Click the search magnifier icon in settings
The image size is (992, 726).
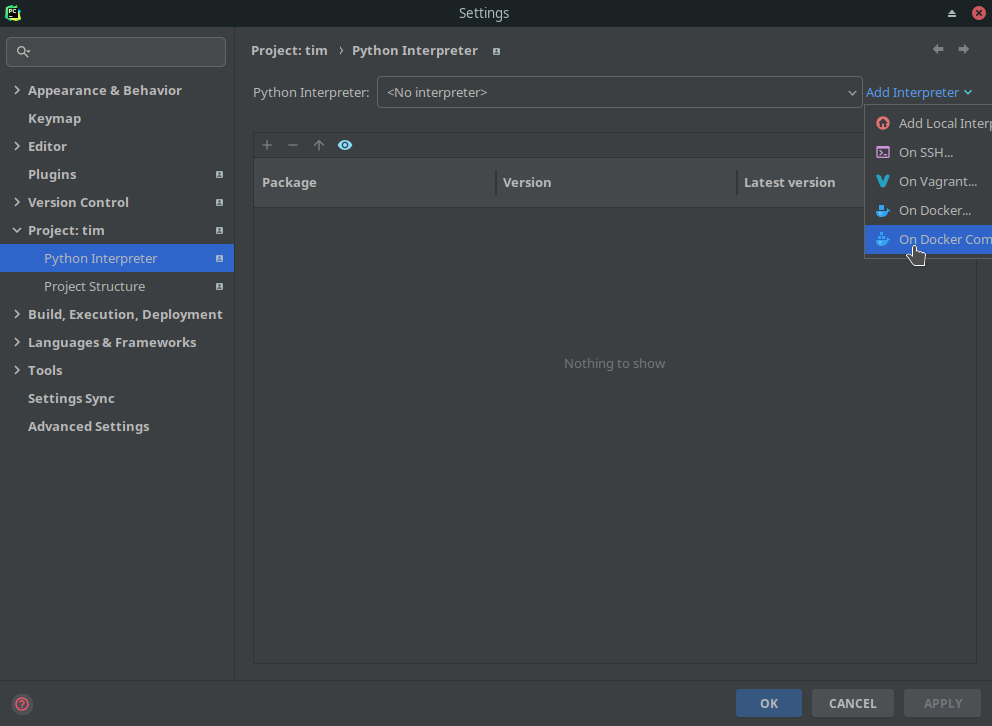[x=23, y=52]
